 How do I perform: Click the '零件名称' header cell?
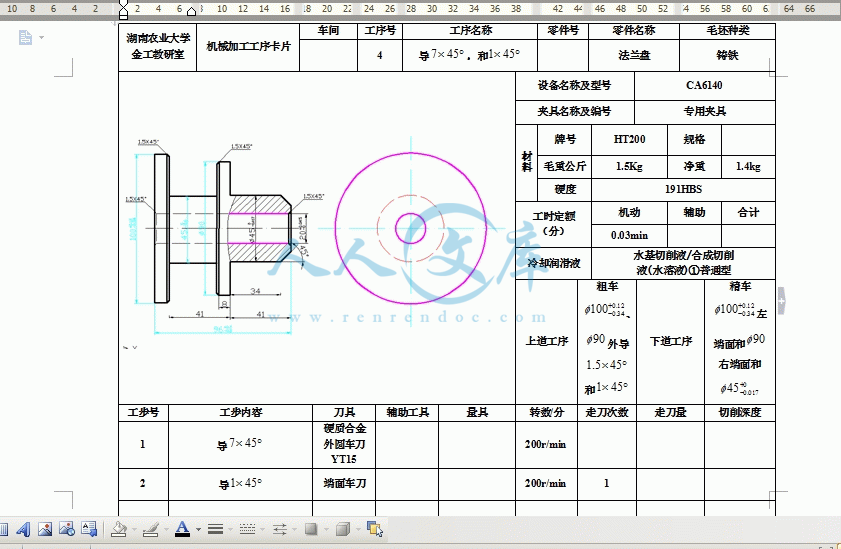click(634, 31)
